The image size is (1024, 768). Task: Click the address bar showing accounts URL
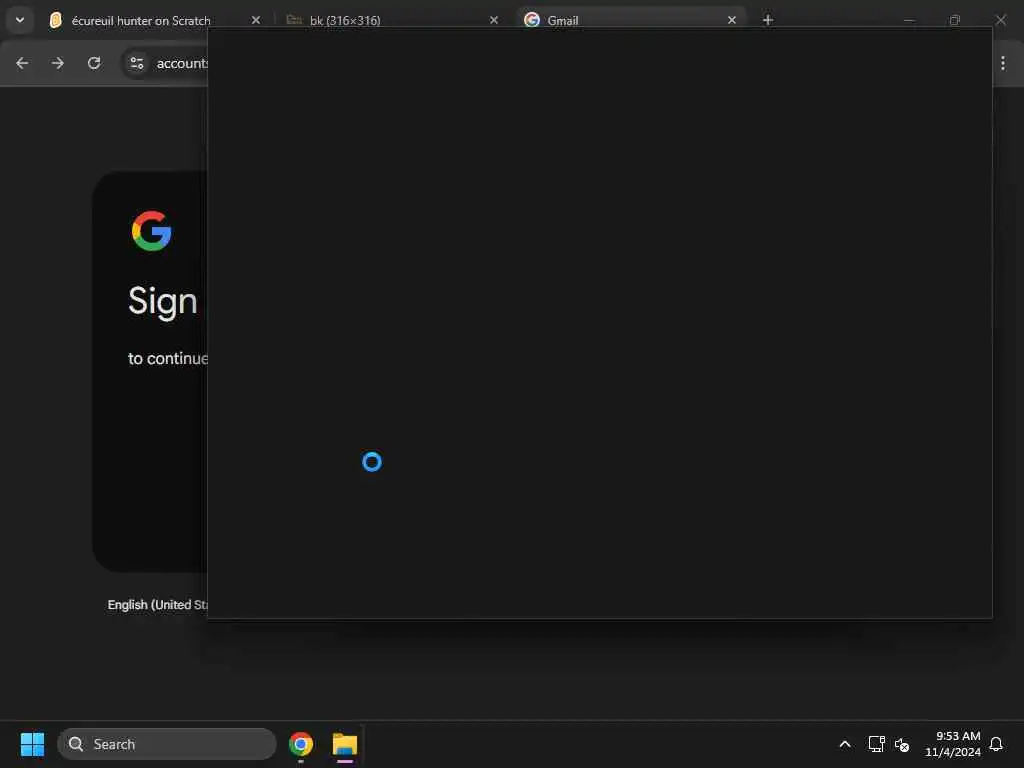(x=183, y=63)
